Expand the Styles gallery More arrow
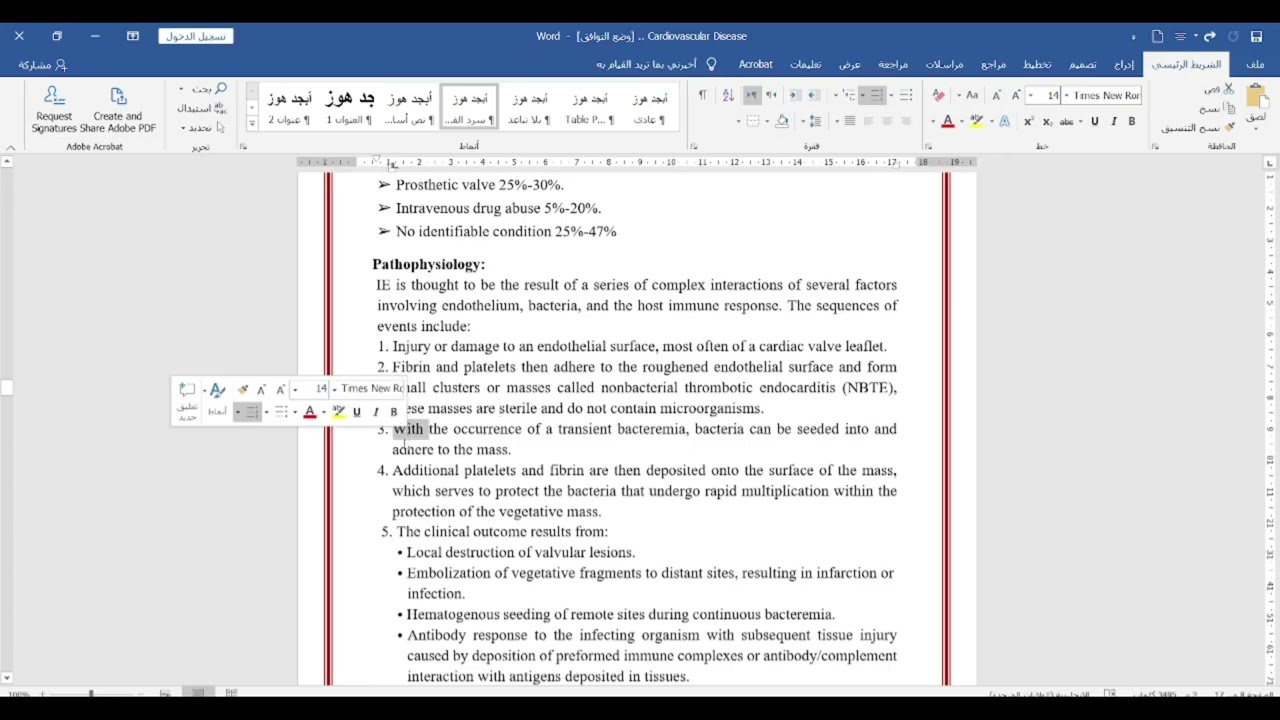1280x720 pixels. click(x=252, y=122)
